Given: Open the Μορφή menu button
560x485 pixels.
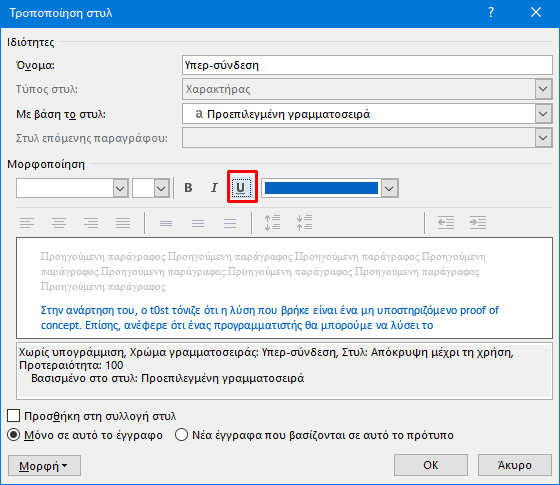Looking at the screenshot, I should (x=44, y=465).
